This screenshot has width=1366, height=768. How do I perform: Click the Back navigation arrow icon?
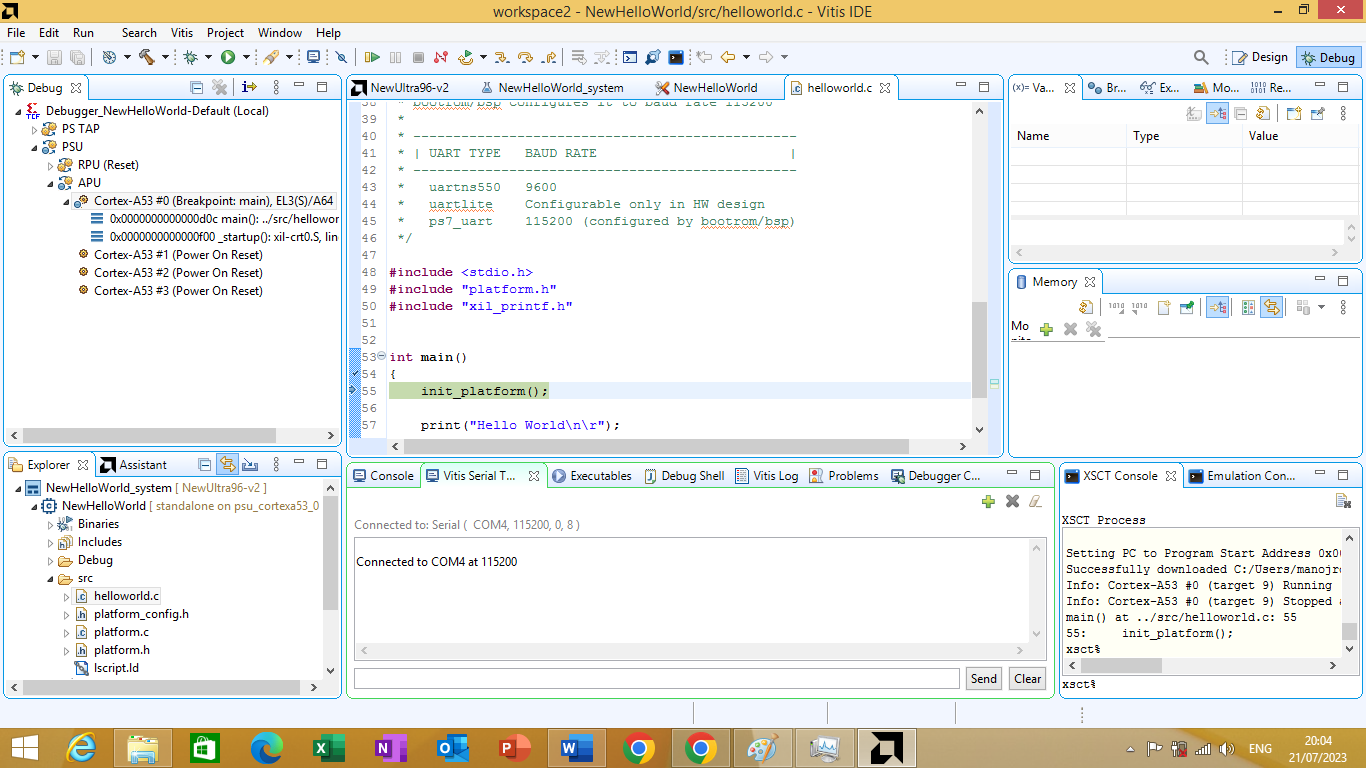tap(728, 57)
